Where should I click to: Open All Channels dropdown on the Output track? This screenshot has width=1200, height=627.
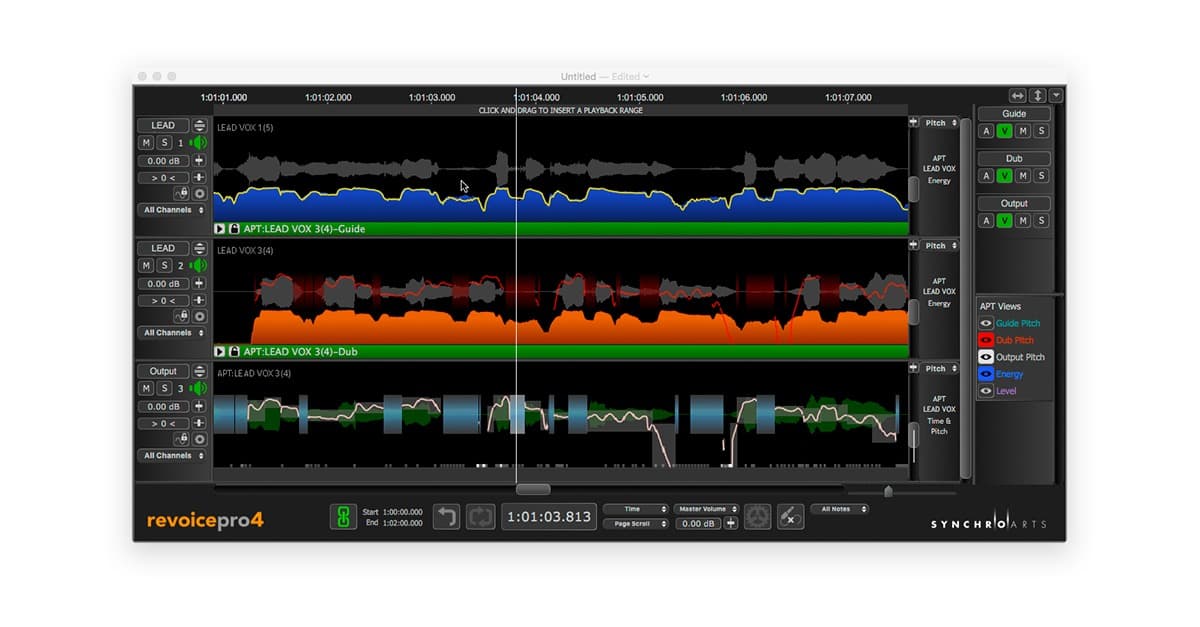(173, 455)
